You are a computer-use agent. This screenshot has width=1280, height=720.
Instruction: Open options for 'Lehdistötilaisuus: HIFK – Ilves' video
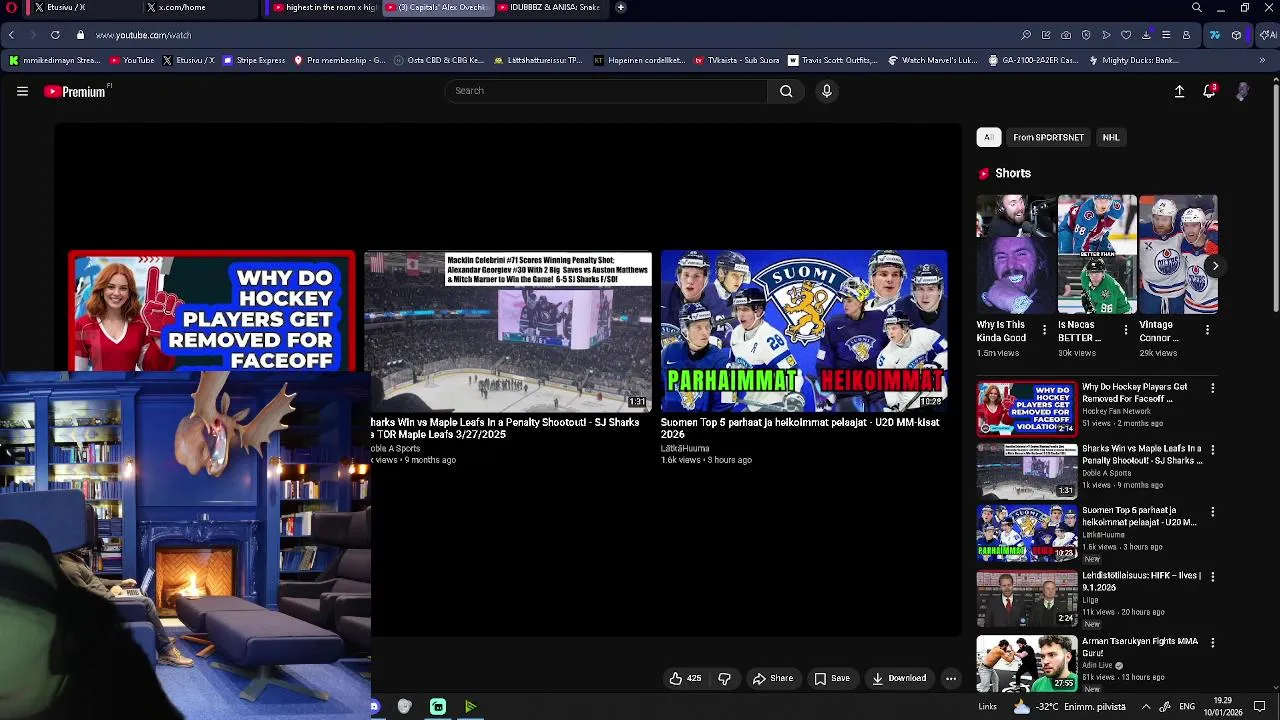[1213, 577]
